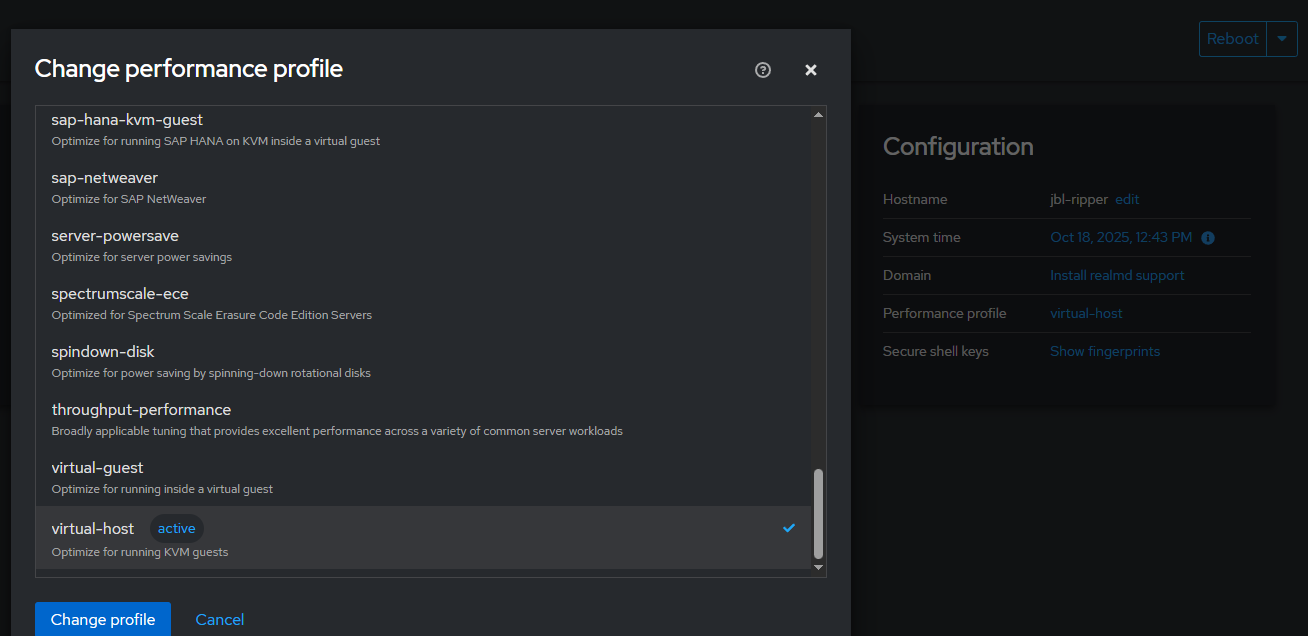1308x636 pixels.
Task: Choose the server-powersave profile
Action: click(113, 245)
